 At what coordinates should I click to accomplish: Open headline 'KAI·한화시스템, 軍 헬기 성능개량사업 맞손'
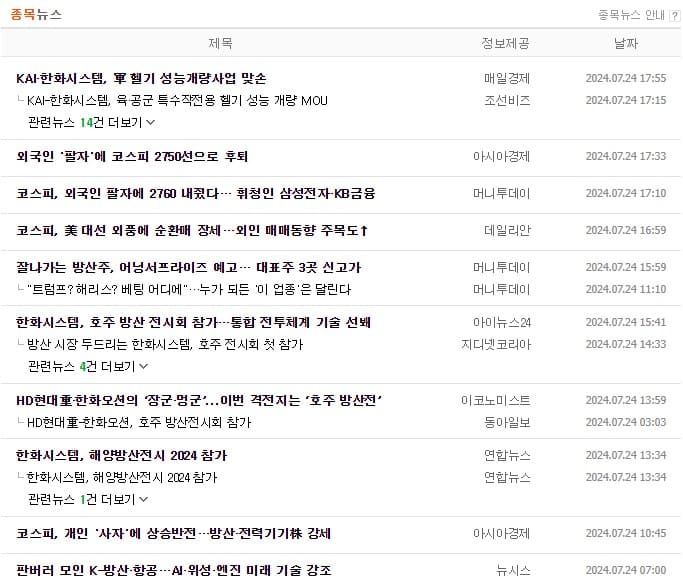pyautogui.click(x=141, y=78)
